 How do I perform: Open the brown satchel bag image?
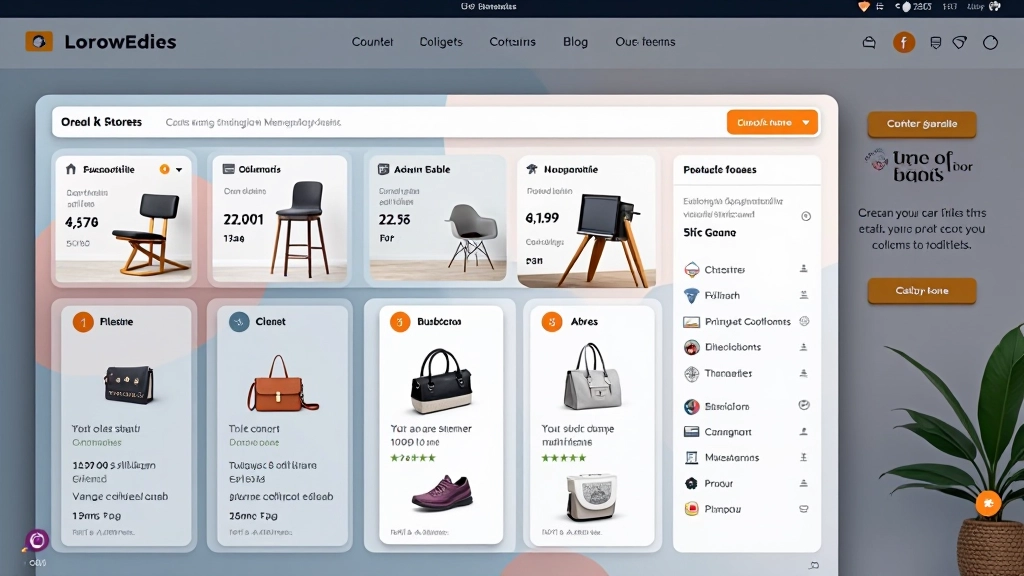pos(282,384)
